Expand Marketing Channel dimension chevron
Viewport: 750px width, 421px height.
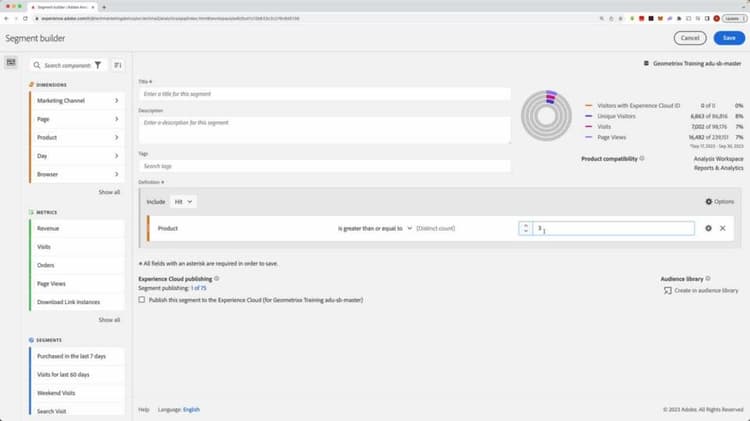click(x=116, y=100)
